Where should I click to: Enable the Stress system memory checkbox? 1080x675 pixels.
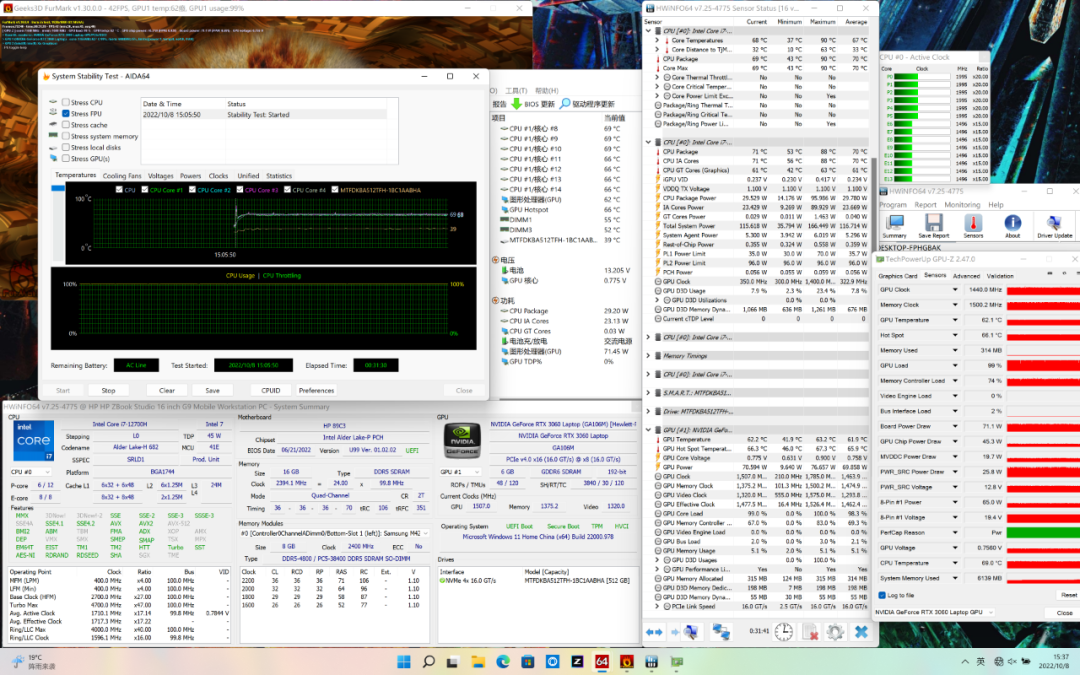[x=65, y=136]
